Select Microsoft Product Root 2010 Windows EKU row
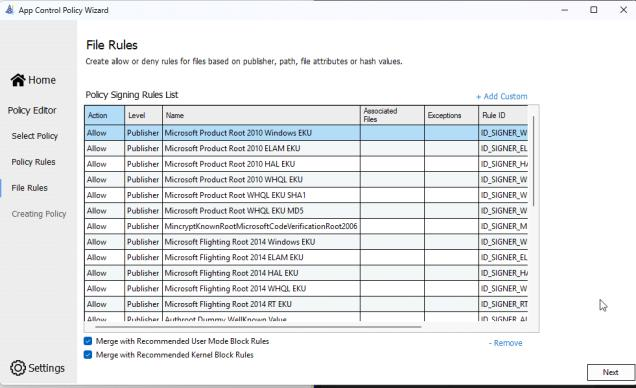Screen dimensions: 636x388 306,133
